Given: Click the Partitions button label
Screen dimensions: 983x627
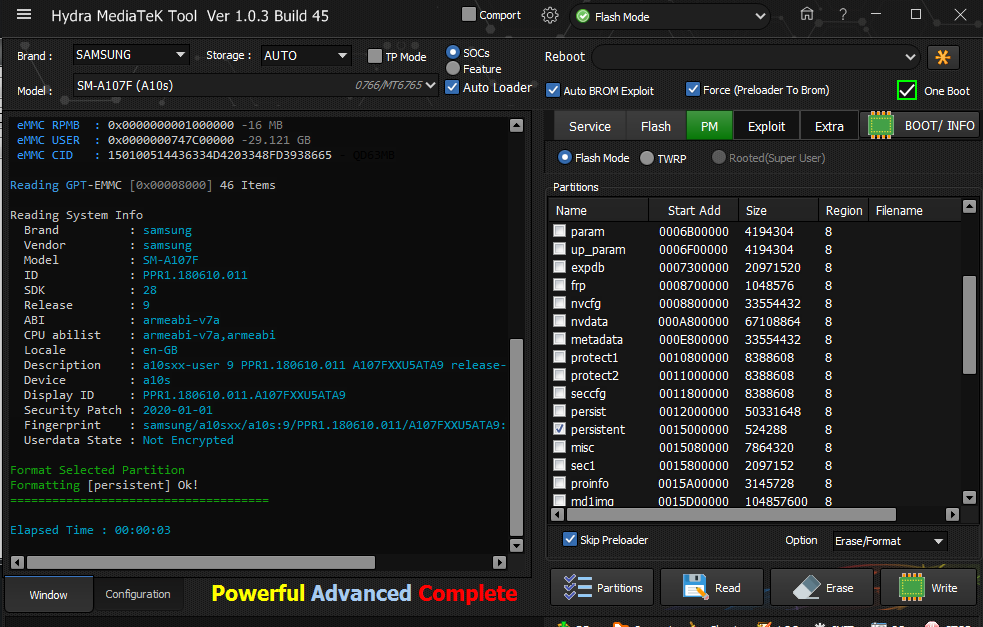Looking at the screenshot, I should coord(619,587).
